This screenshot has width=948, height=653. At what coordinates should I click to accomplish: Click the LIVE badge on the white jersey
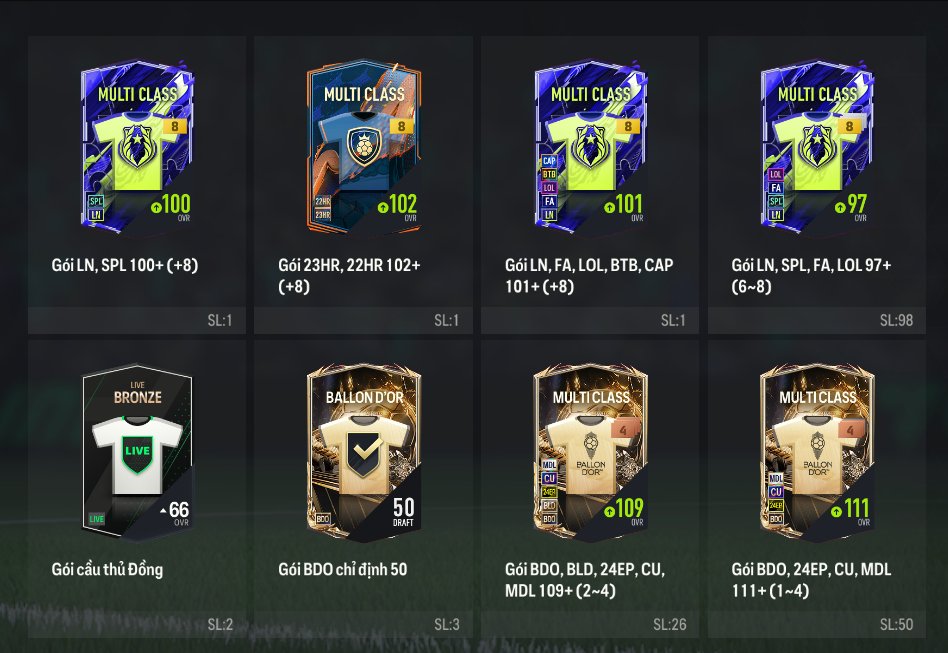click(x=137, y=451)
